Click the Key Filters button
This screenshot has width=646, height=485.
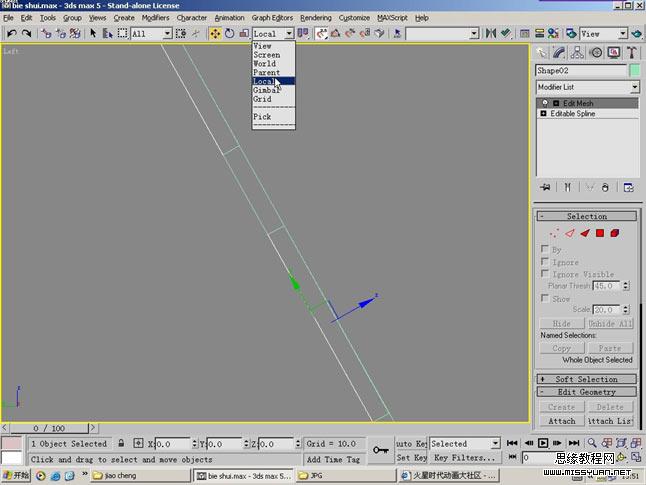[x=465, y=457]
